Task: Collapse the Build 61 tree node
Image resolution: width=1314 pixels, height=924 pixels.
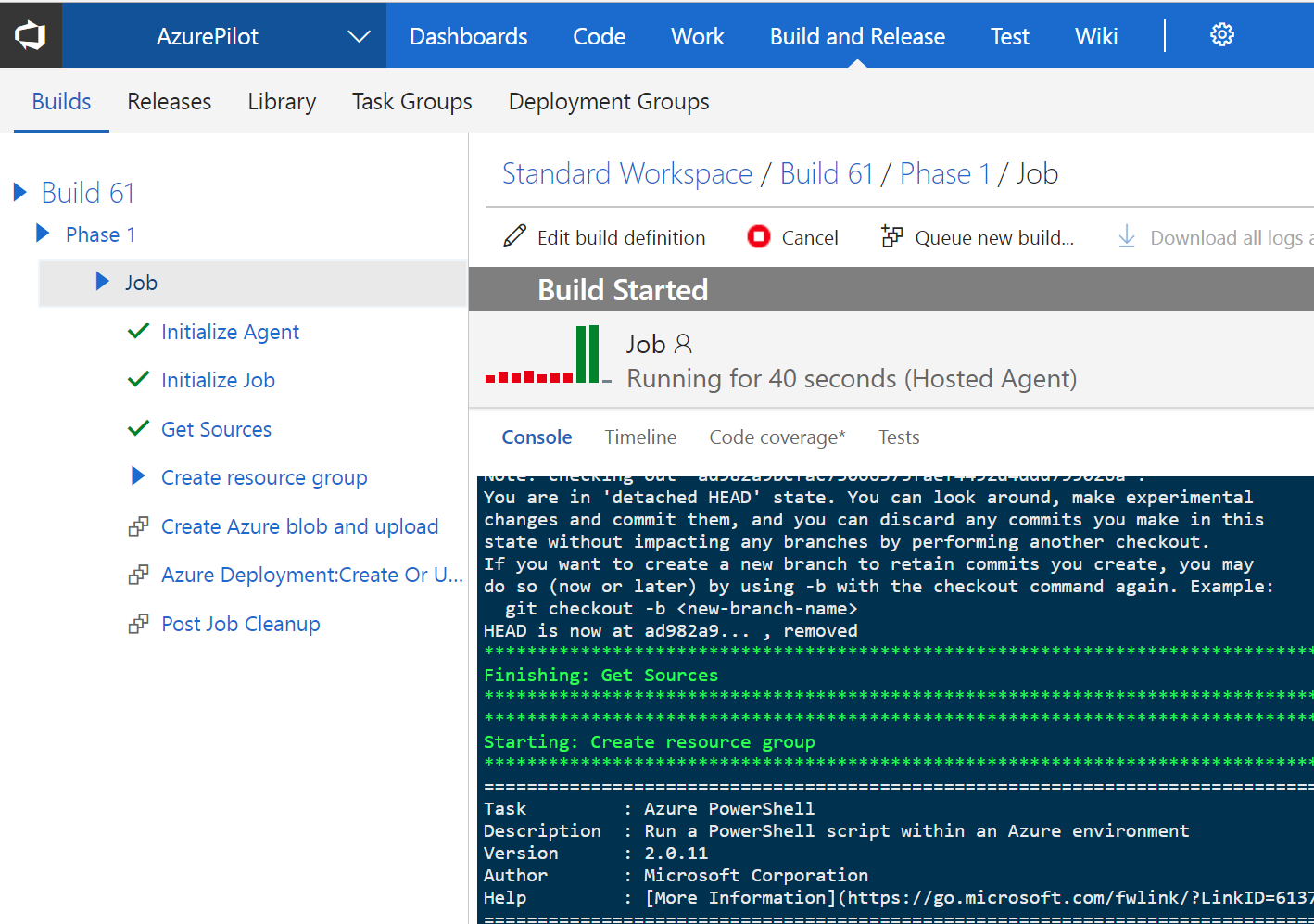Action: coord(19,192)
